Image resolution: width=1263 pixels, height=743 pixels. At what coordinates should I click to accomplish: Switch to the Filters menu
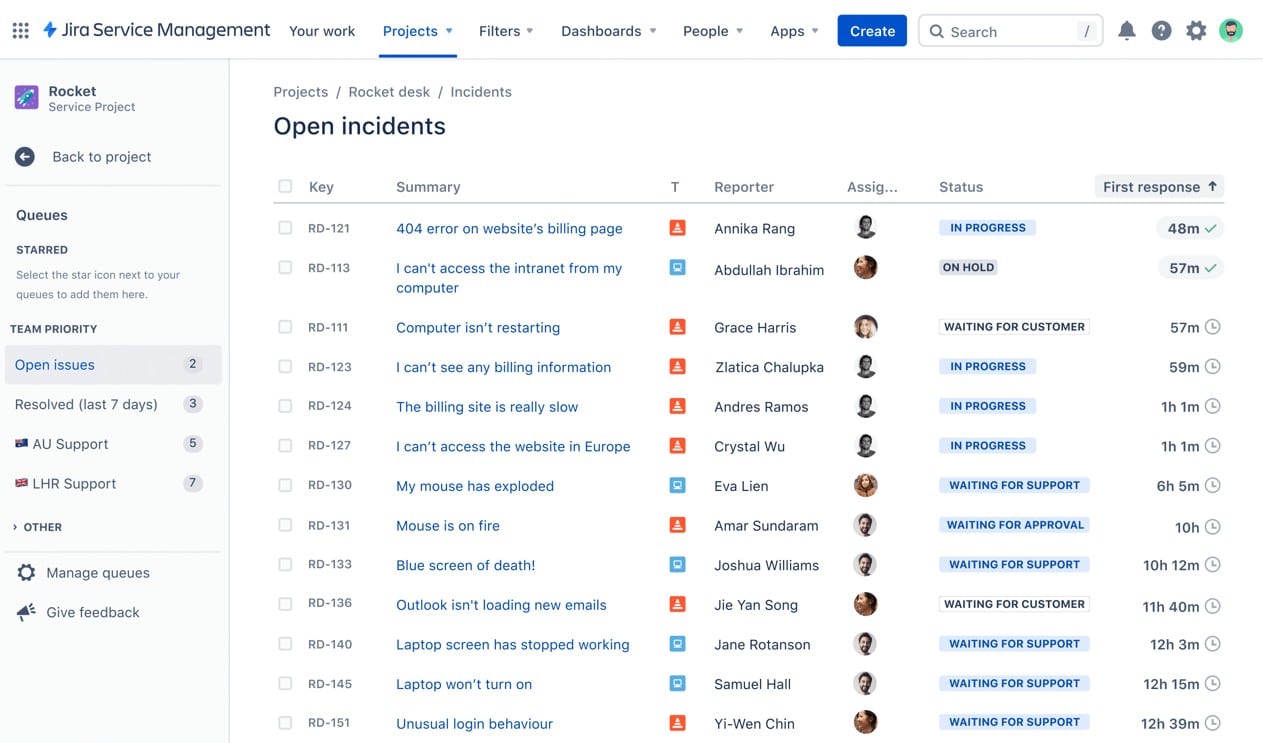point(505,31)
